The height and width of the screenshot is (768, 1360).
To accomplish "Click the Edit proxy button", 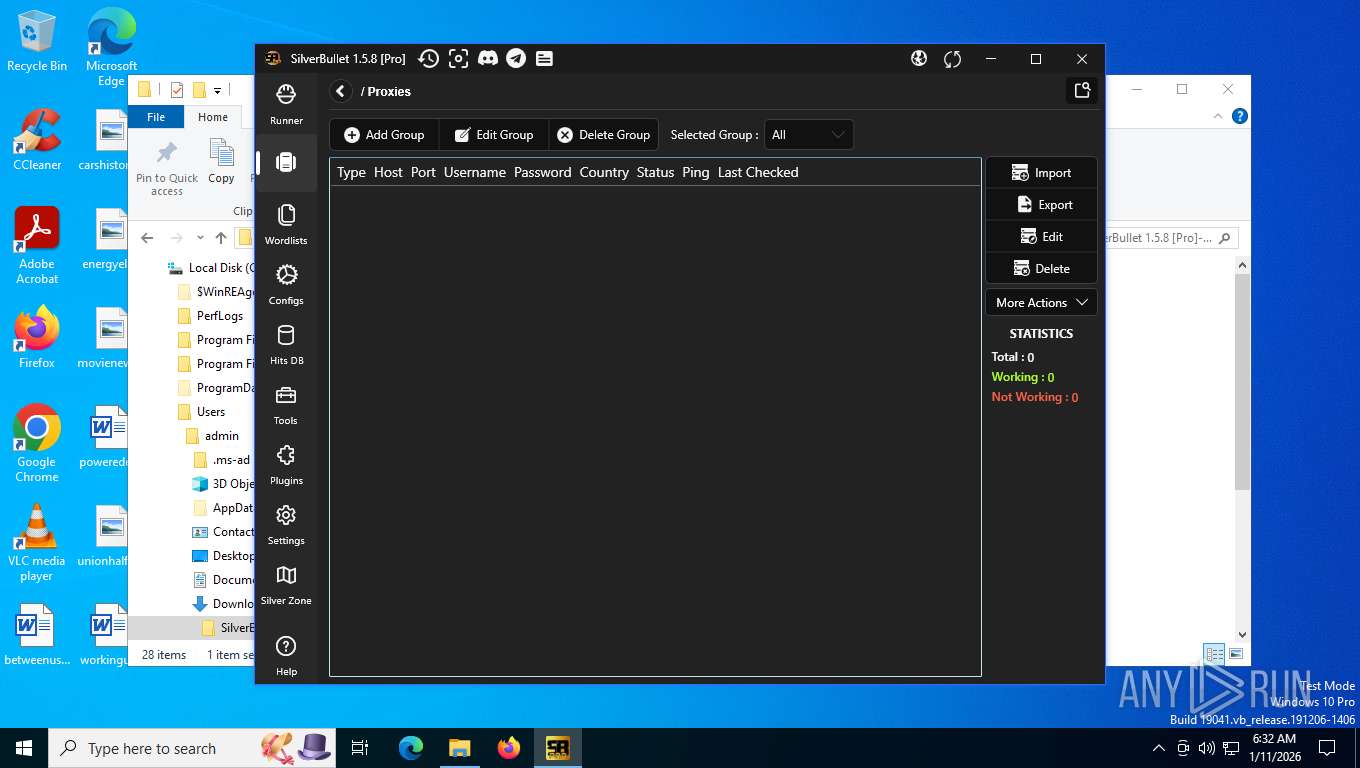I will tap(1041, 237).
